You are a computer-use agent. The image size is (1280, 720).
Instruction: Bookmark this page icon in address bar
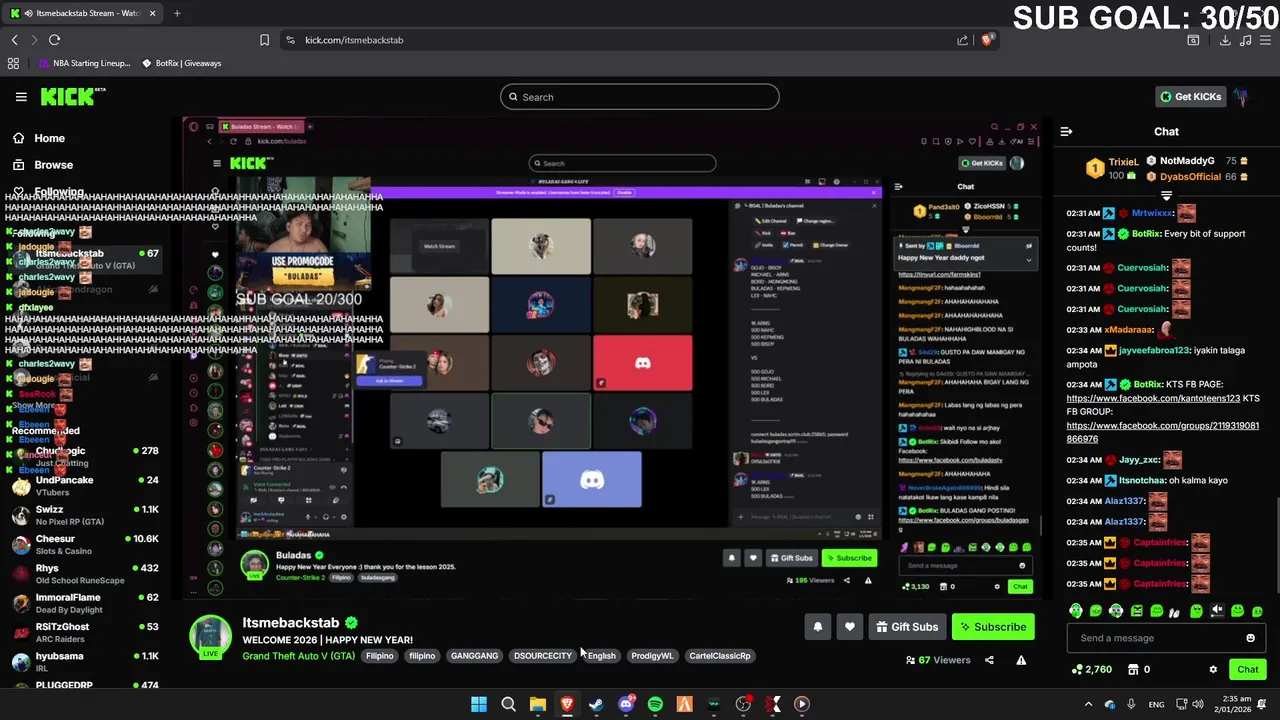click(x=264, y=40)
